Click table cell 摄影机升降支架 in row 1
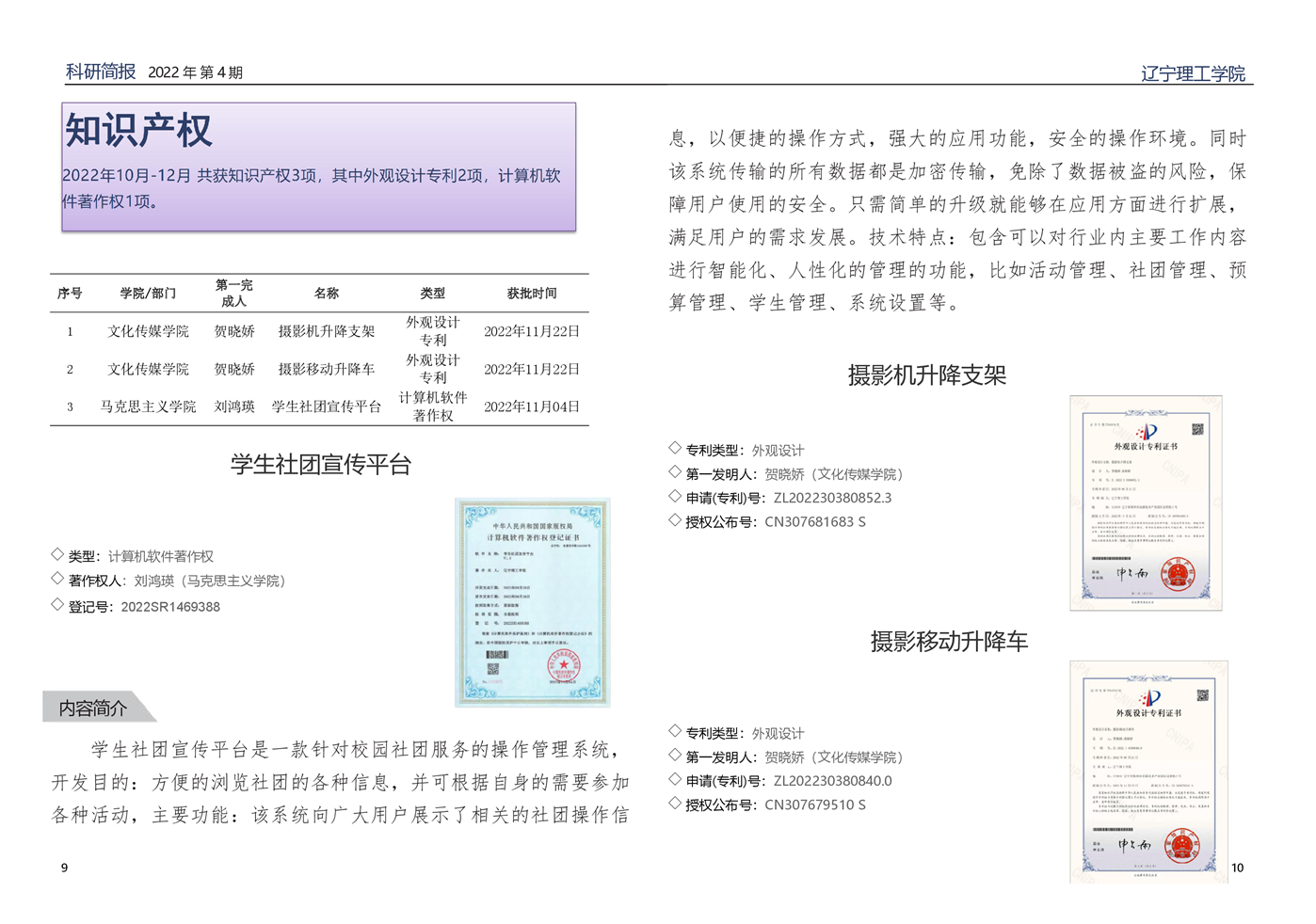1316x924 pixels. click(327, 331)
